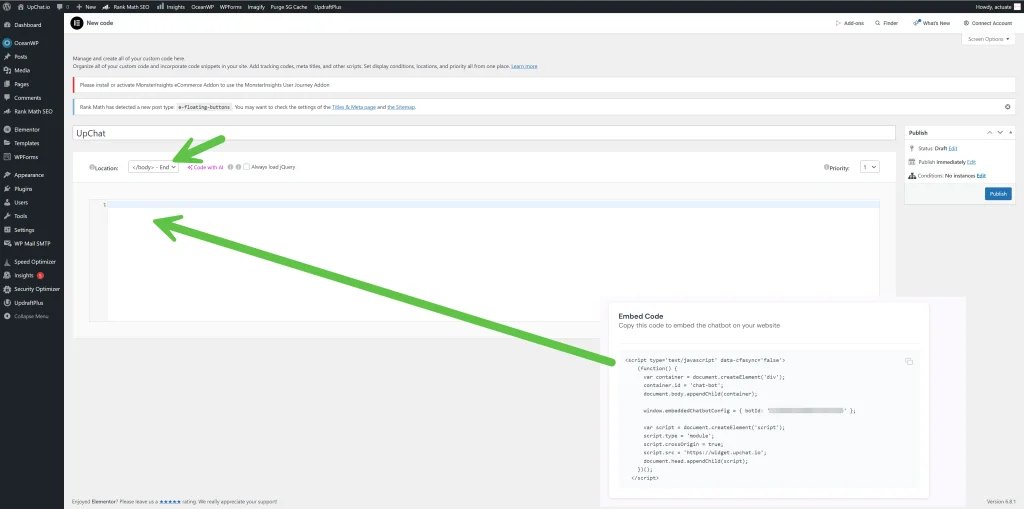Open the comments bubble in admin bar

click(x=63, y=6)
